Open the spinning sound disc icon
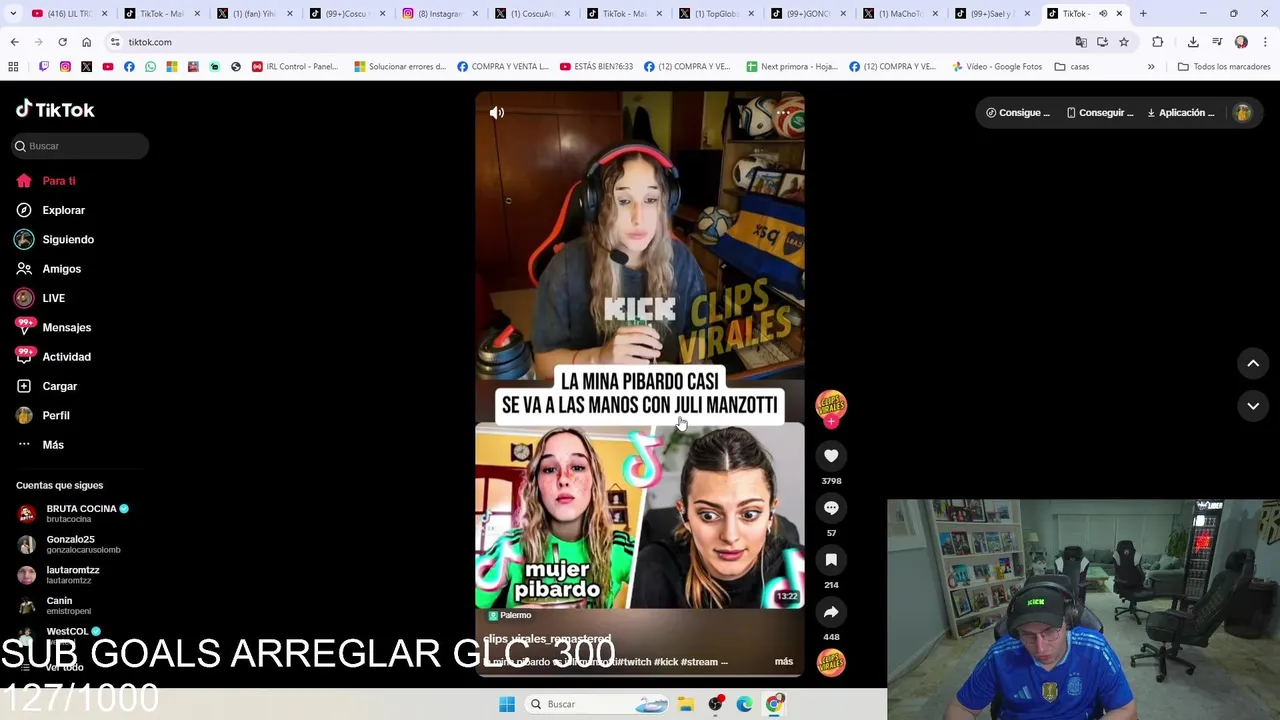This screenshot has width=1280, height=720. click(831, 662)
